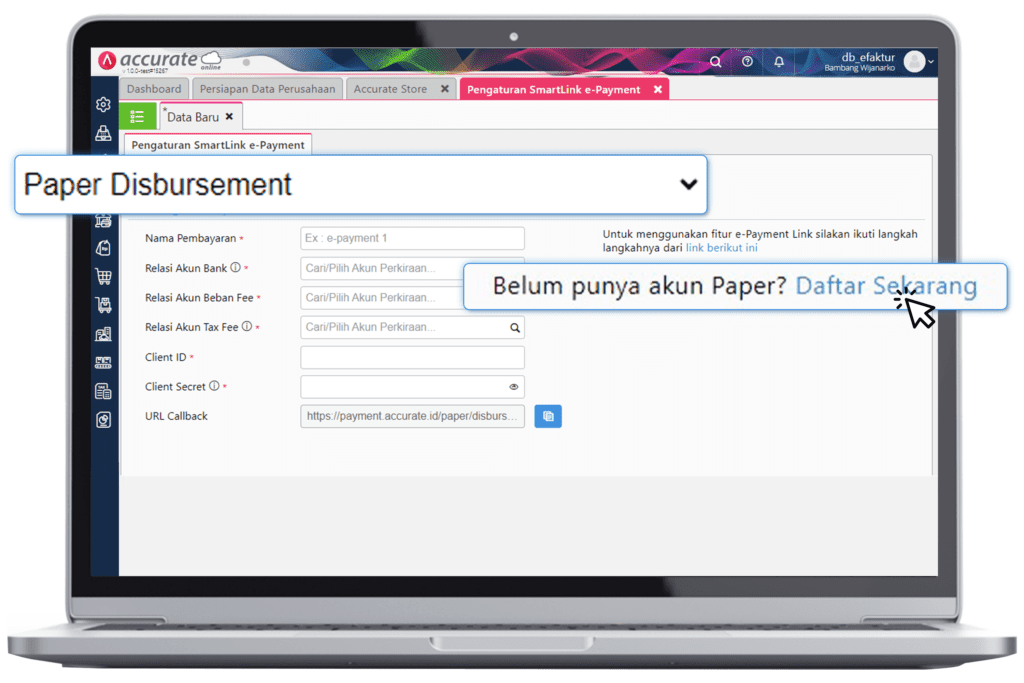1024x683 pixels.
Task: Click the "Nama Pembayaran" label
Action: coord(191,238)
